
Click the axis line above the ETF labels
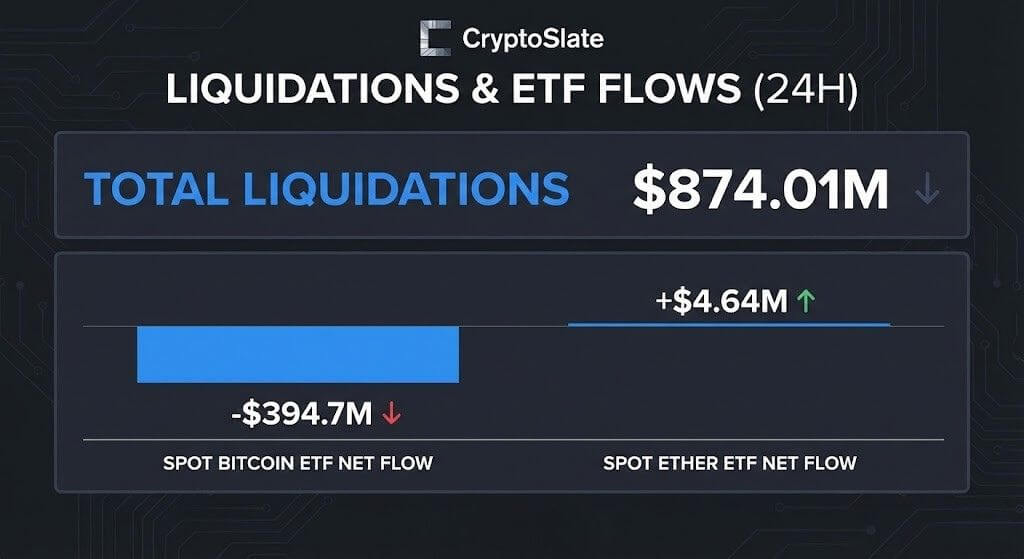pos(512,439)
